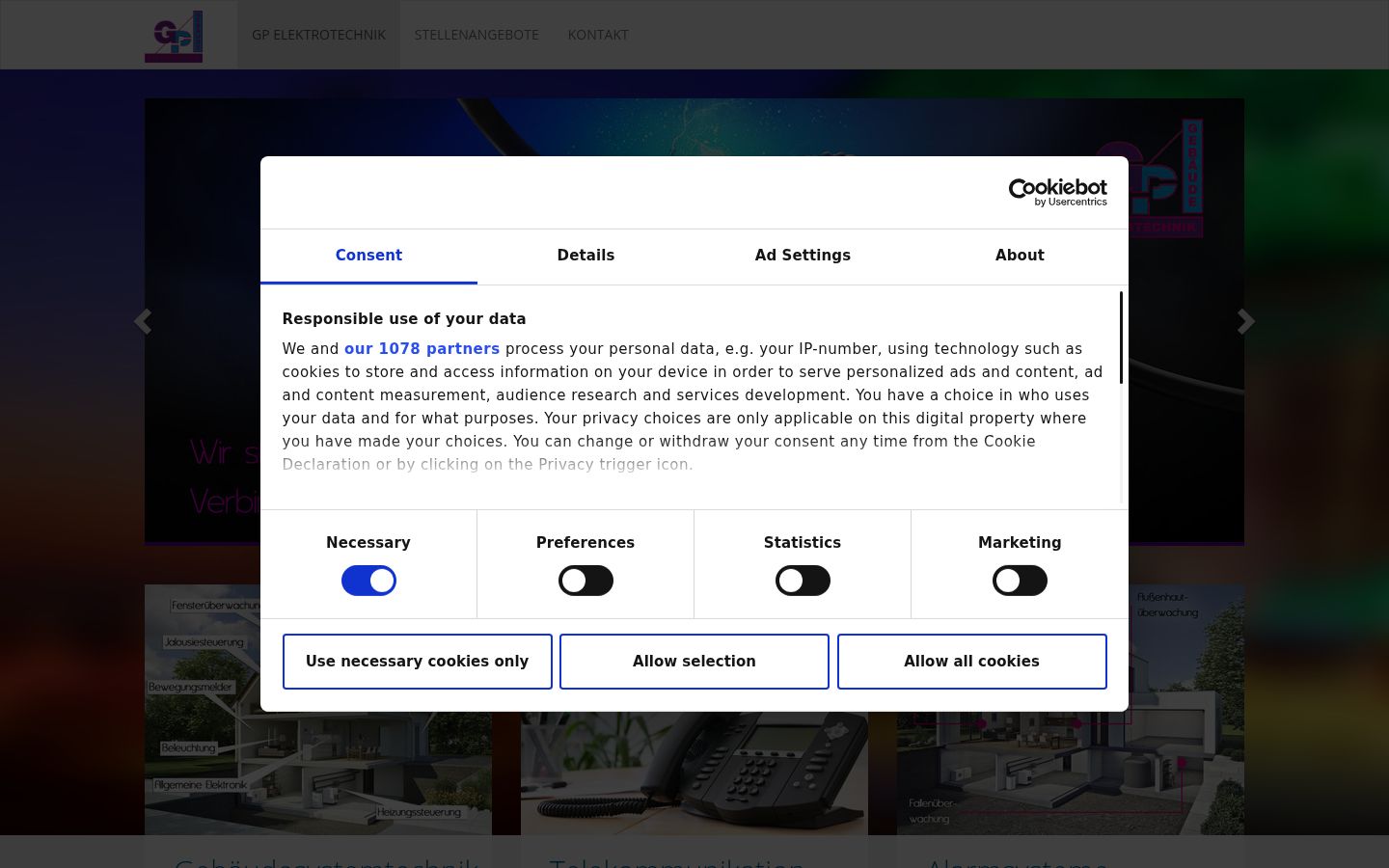Viewport: 1389px width, 868px height.
Task: Go to previous carousel slide arrow
Action: pos(143,321)
